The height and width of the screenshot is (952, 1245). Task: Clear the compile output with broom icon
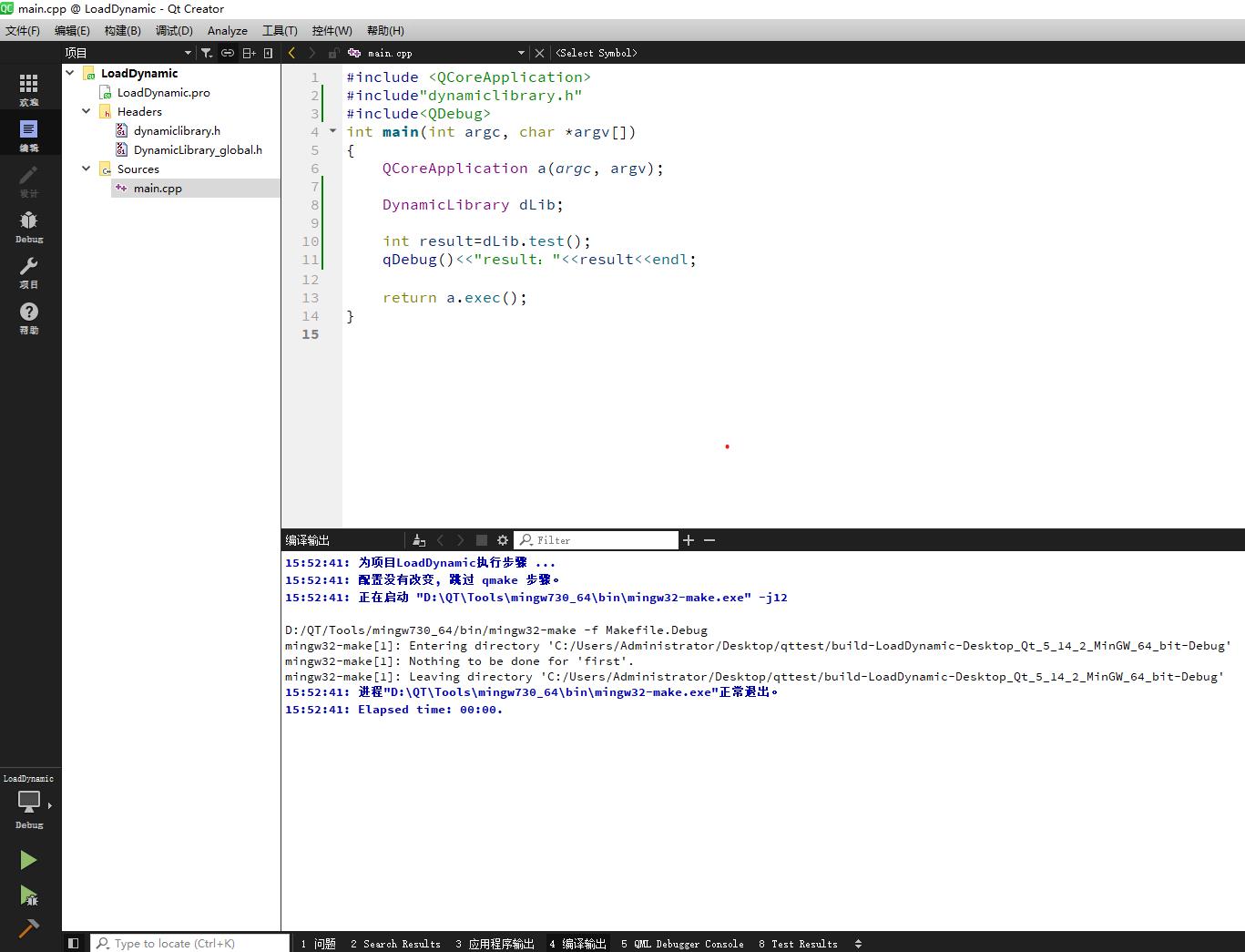point(419,540)
